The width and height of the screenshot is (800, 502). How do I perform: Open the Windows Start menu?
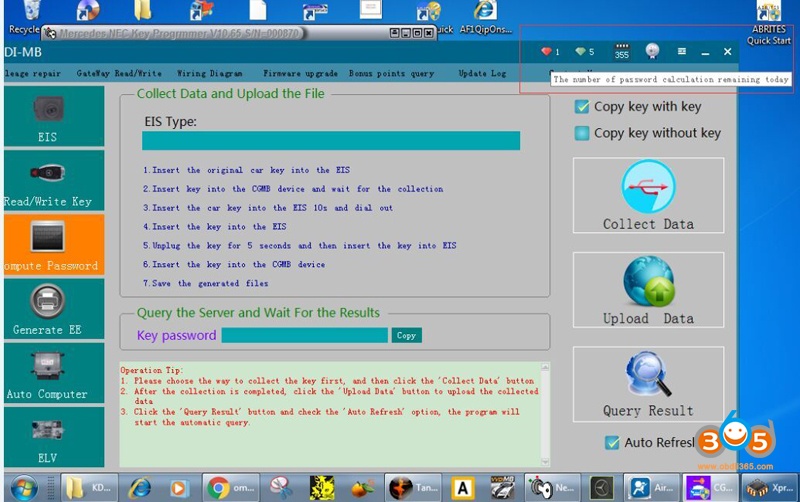pos(24,488)
